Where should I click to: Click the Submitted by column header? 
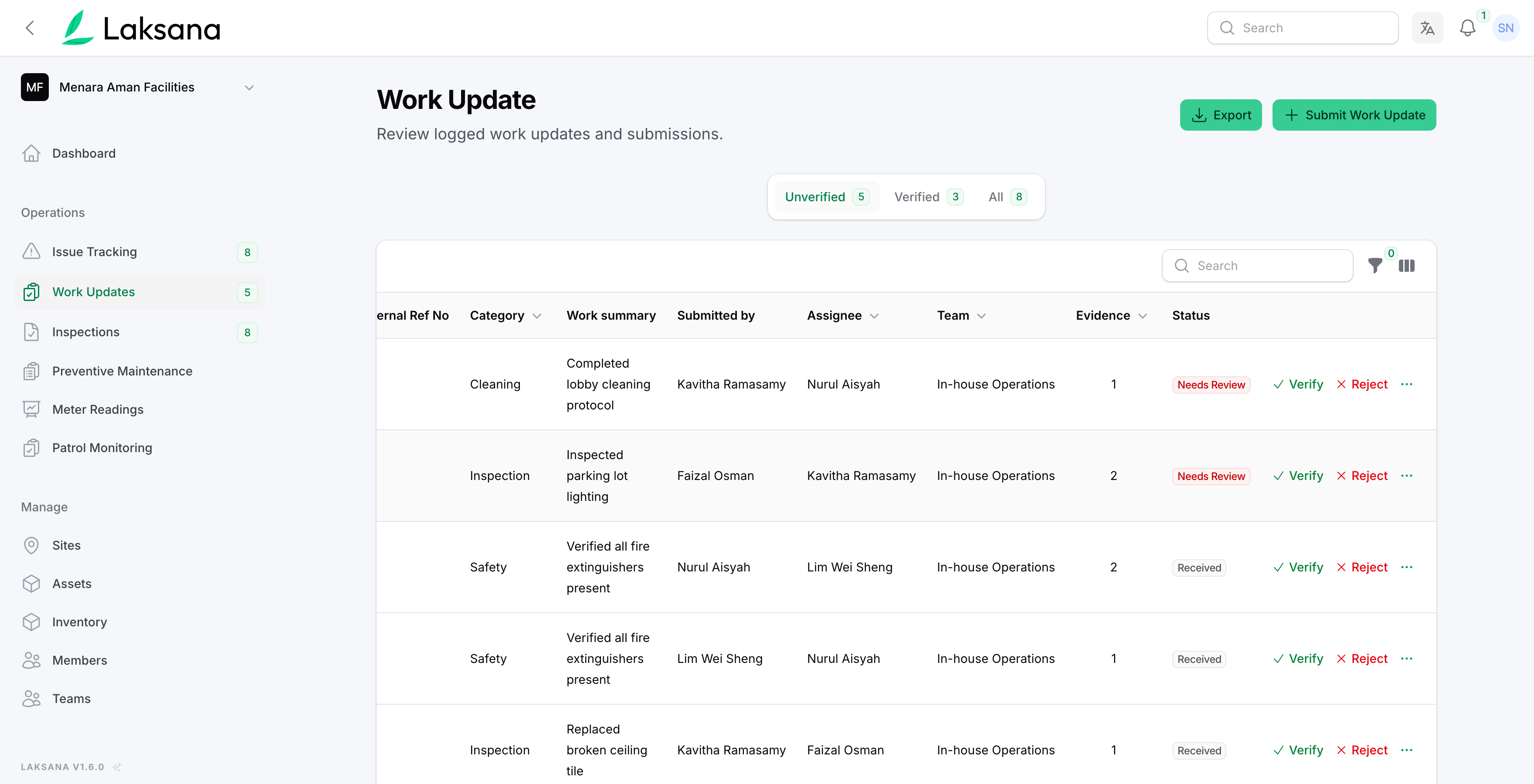[716, 315]
